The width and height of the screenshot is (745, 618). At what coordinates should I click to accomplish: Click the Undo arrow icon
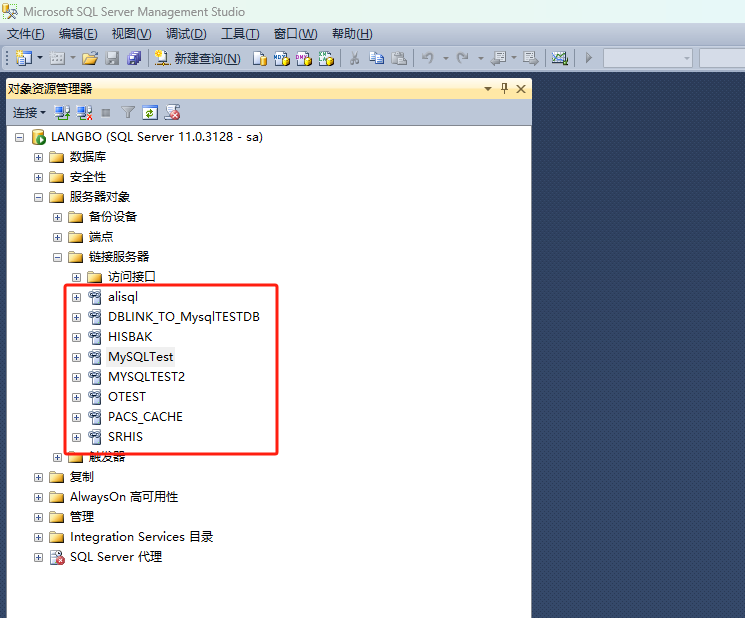coord(428,58)
